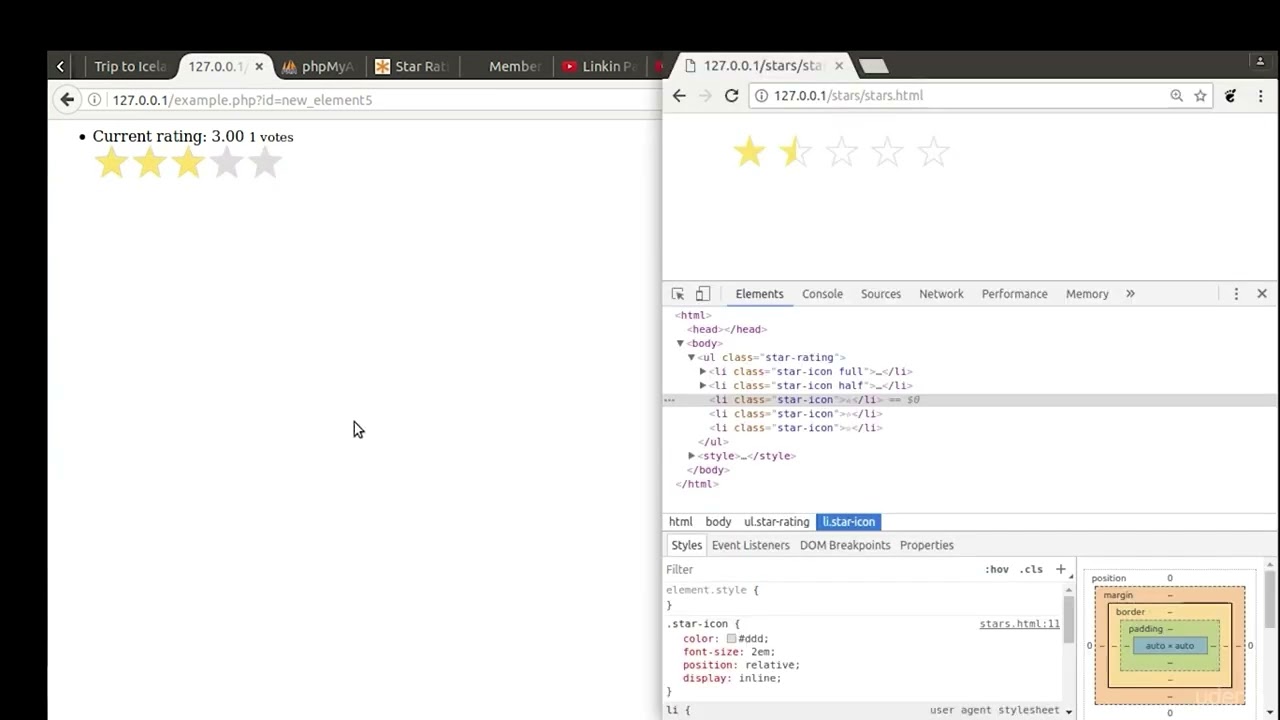Image resolution: width=1280 pixels, height=720 pixels.
Task: Select ul.star-rating in the breadcrumb bar
Action: tap(776, 522)
